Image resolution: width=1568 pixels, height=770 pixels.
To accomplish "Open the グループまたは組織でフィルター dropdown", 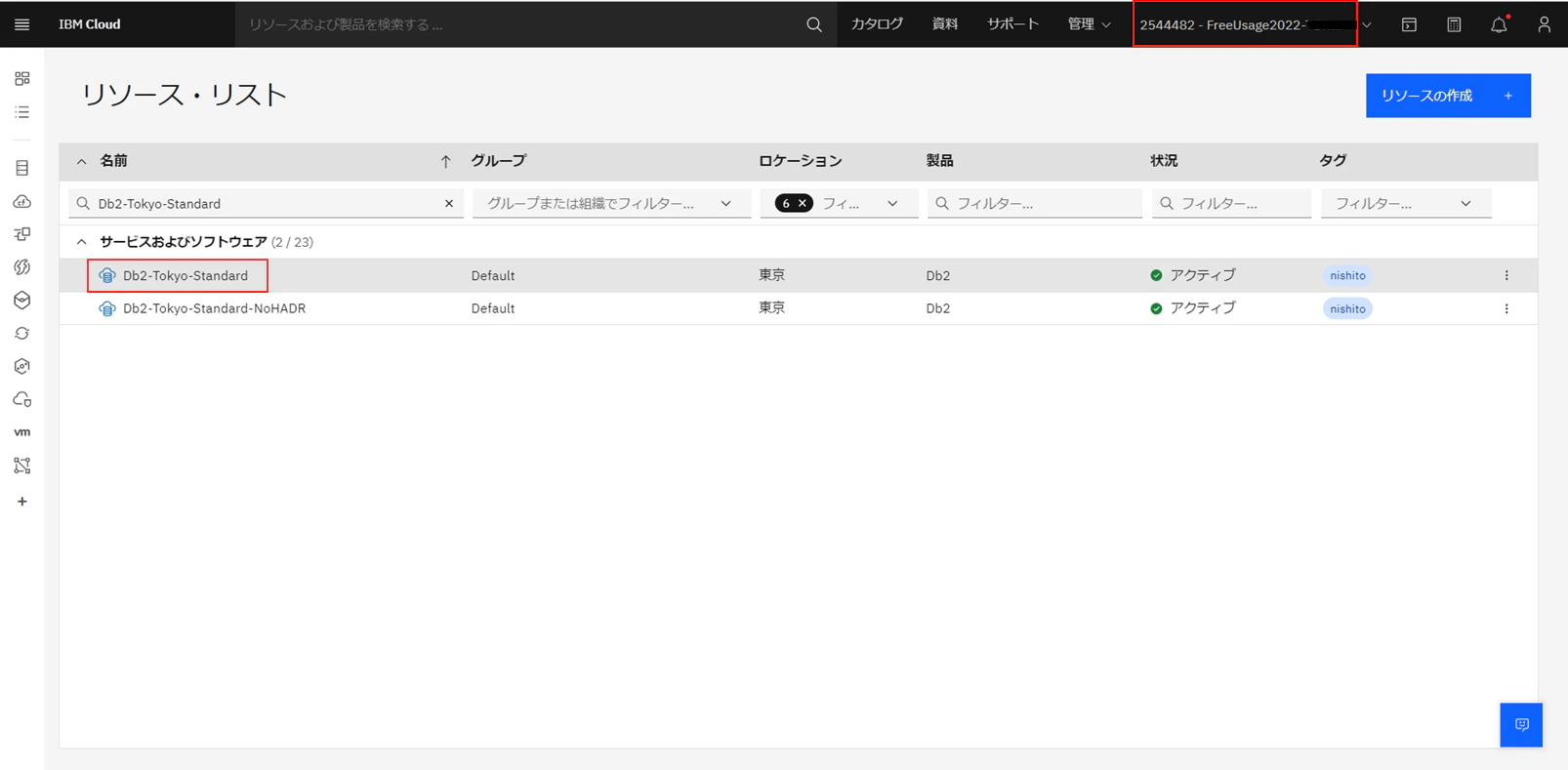I will 611,204.
